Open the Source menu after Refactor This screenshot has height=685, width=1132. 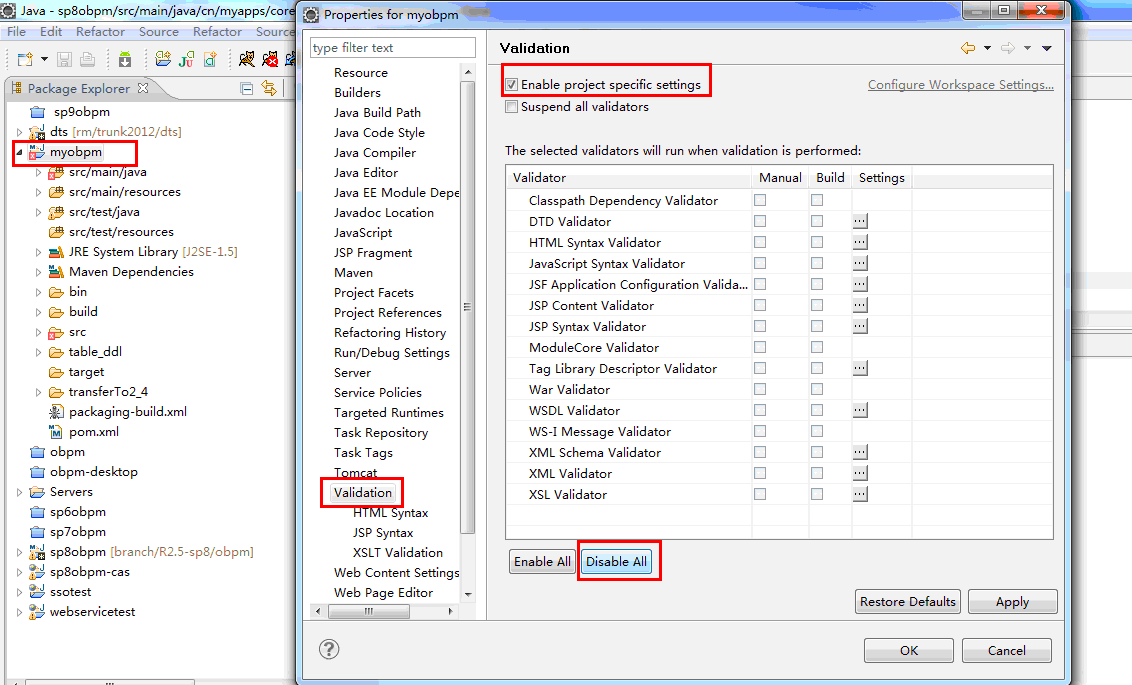pyautogui.click(x=159, y=32)
